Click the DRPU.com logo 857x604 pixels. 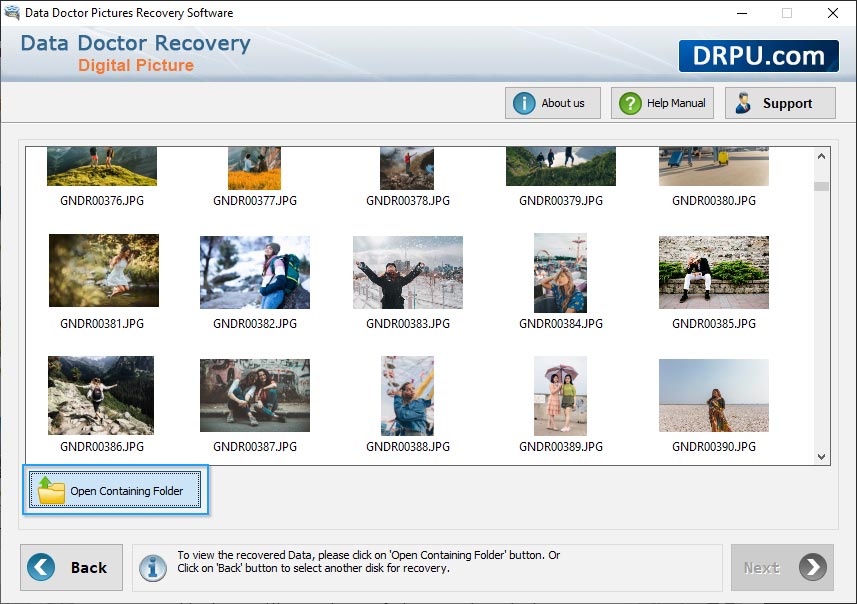click(x=759, y=56)
